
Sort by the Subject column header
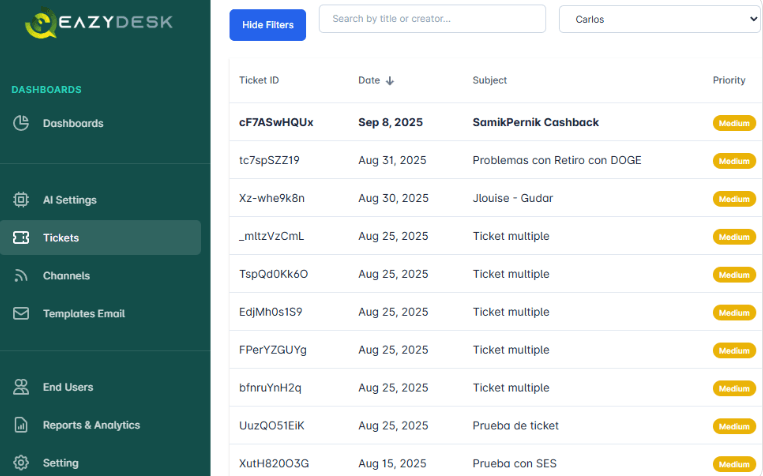(x=490, y=80)
